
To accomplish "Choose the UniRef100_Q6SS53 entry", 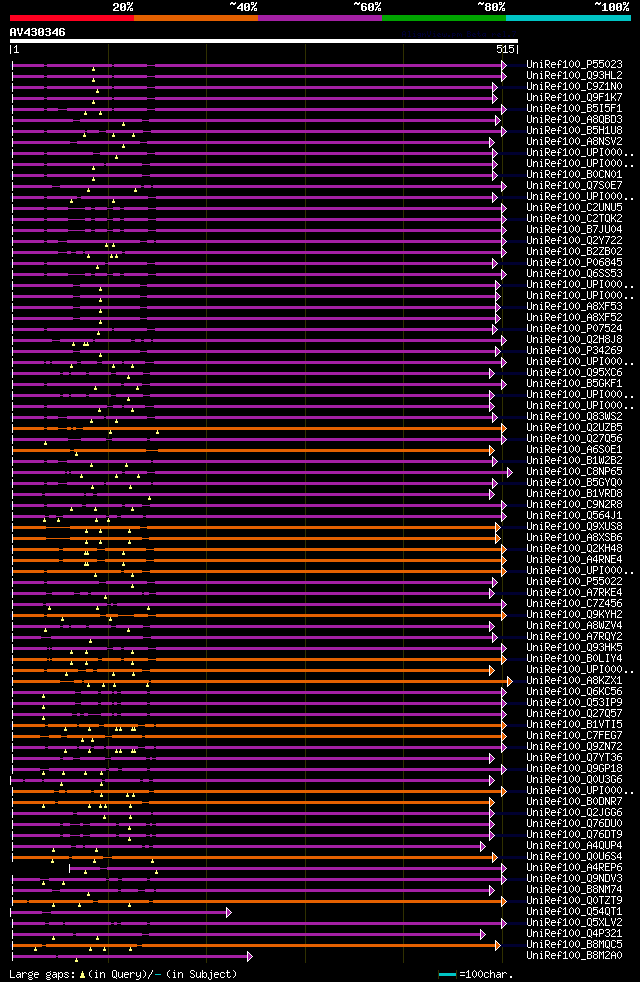I will pyautogui.click(x=574, y=274).
